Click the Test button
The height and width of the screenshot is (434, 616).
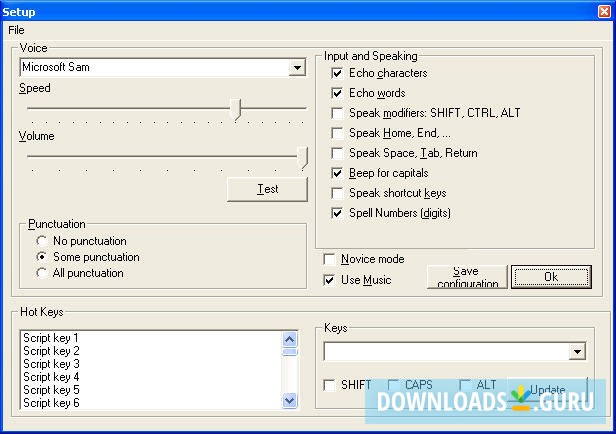[267, 189]
